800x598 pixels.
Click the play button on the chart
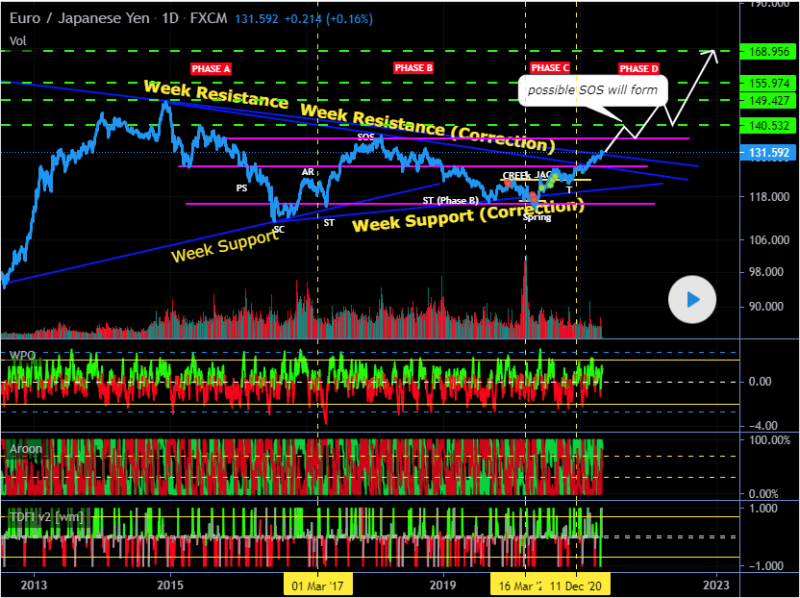pos(692,299)
